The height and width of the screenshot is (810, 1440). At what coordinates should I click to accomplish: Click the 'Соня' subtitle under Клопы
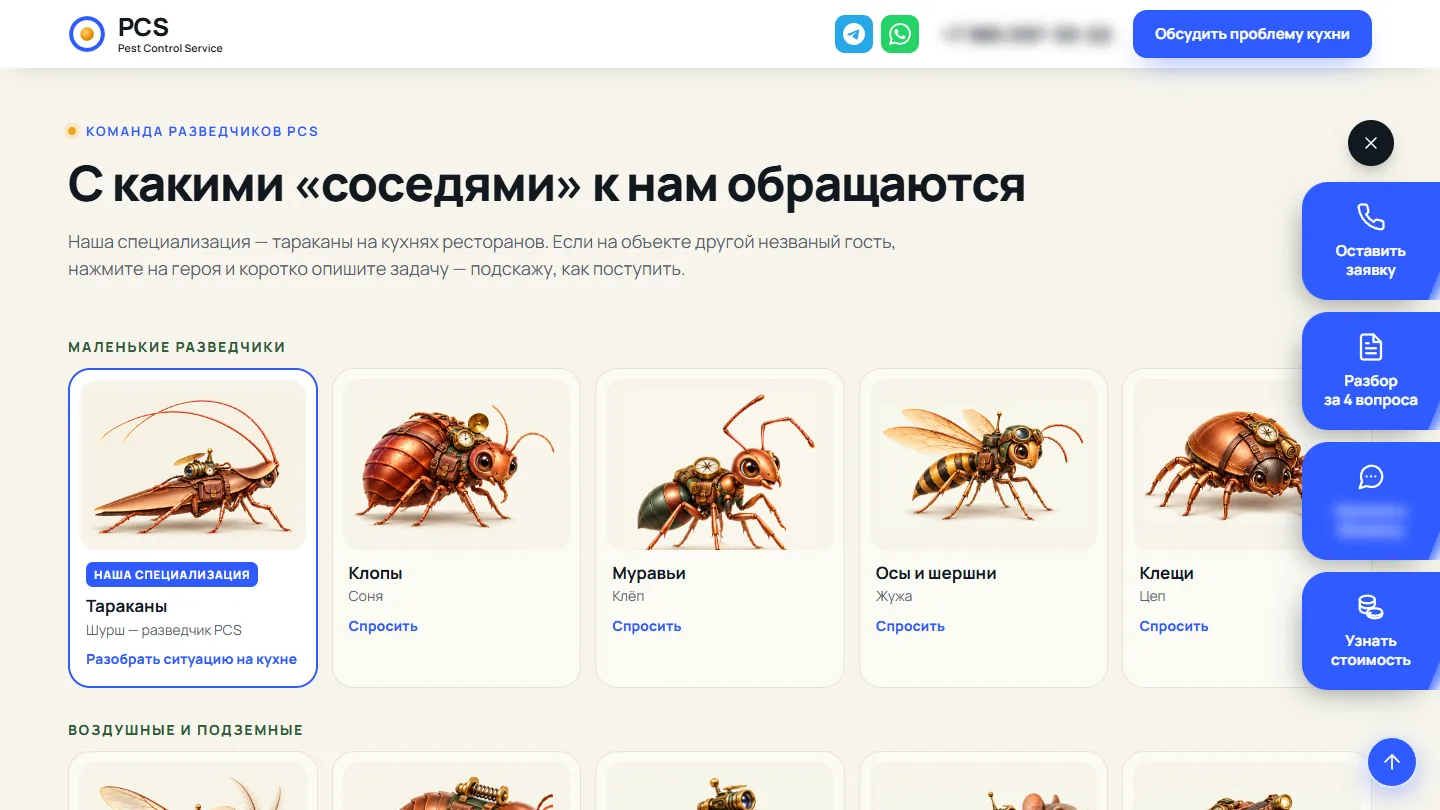pyautogui.click(x=366, y=596)
